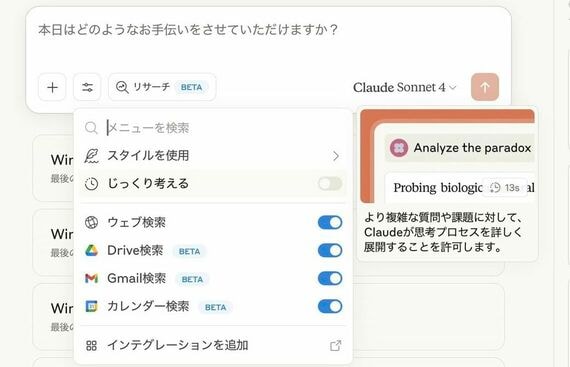Click the リサーチ BETA button
The image size is (570, 367).
[x=162, y=87]
